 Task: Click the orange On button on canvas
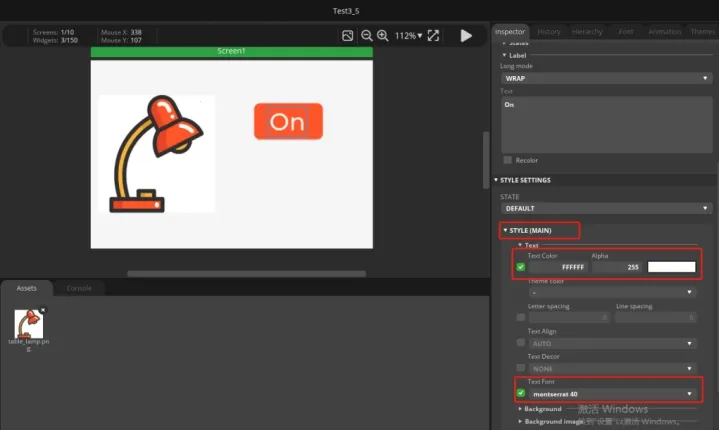(288, 121)
